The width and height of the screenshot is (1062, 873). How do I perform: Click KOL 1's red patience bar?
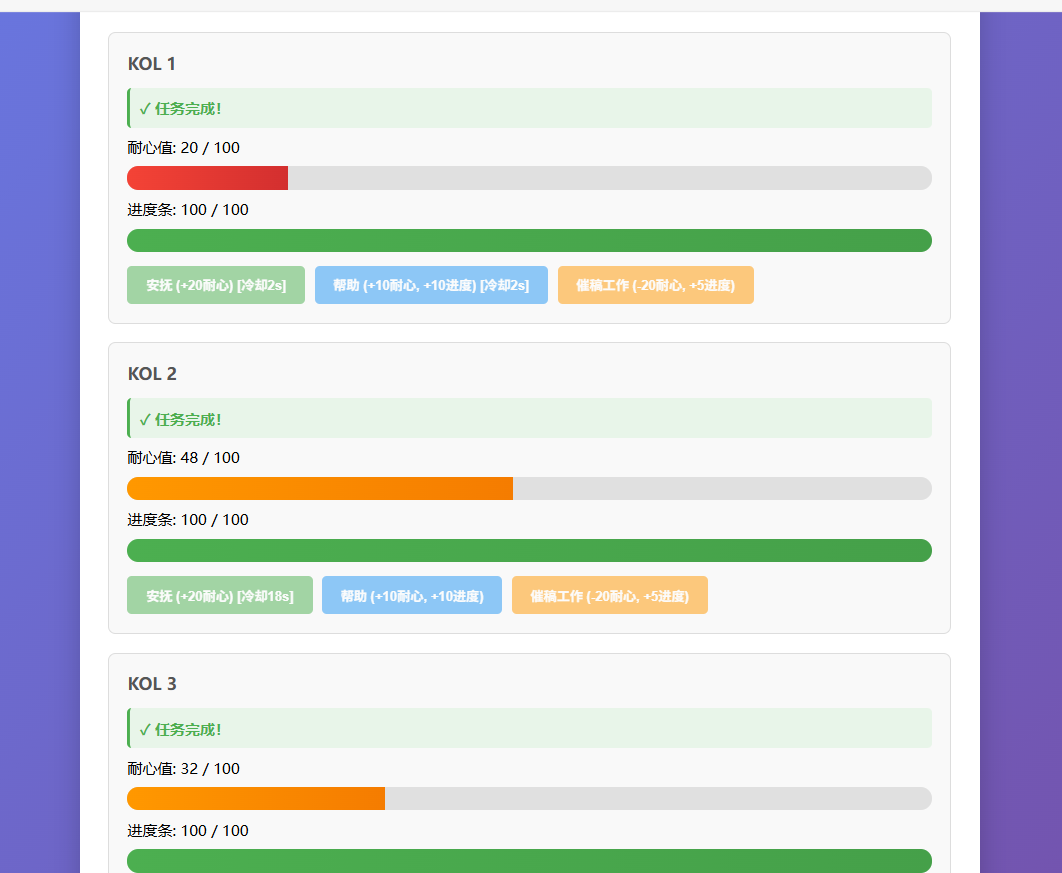point(208,178)
